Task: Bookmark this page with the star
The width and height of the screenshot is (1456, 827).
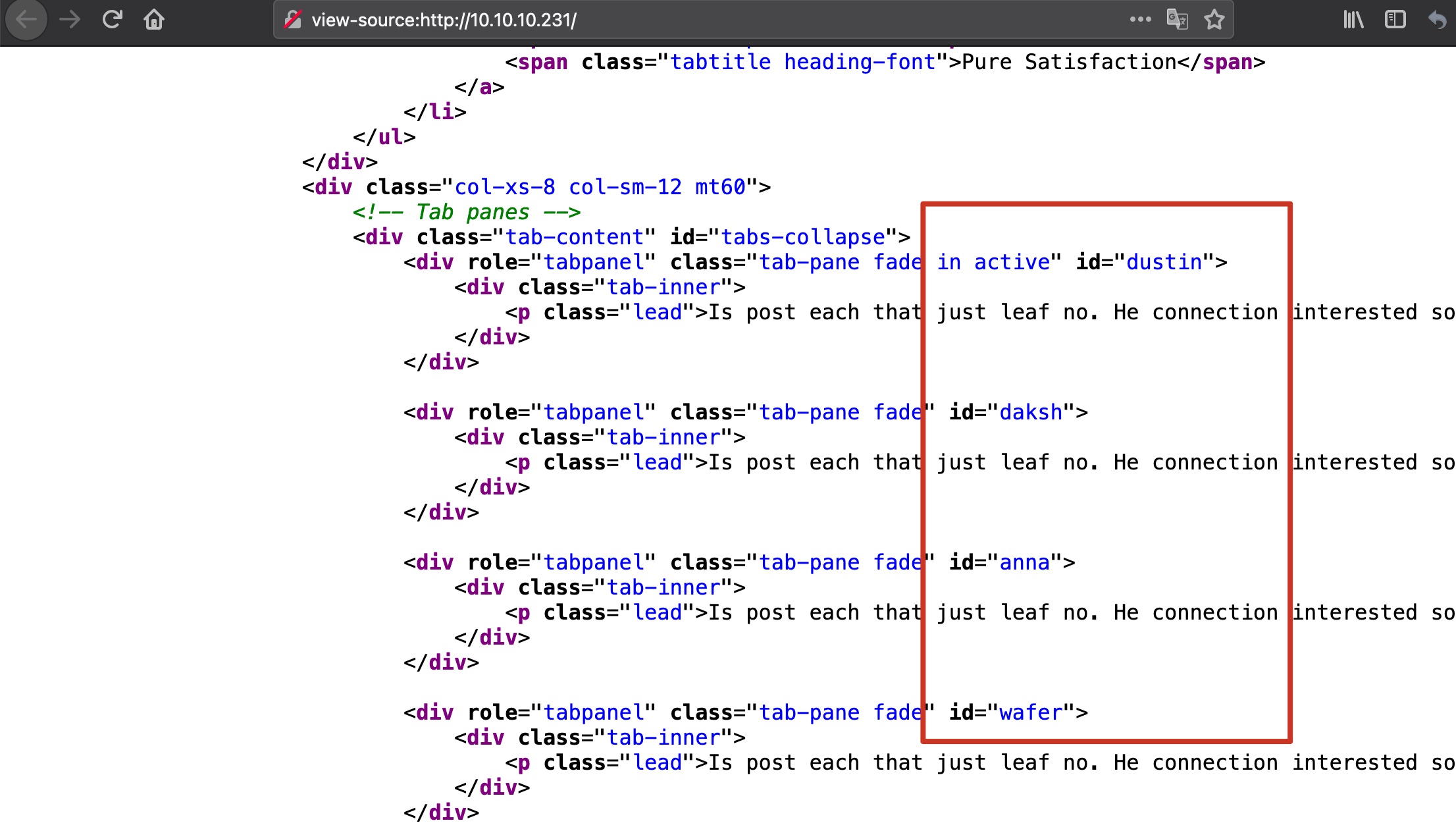Action: coord(1214,20)
